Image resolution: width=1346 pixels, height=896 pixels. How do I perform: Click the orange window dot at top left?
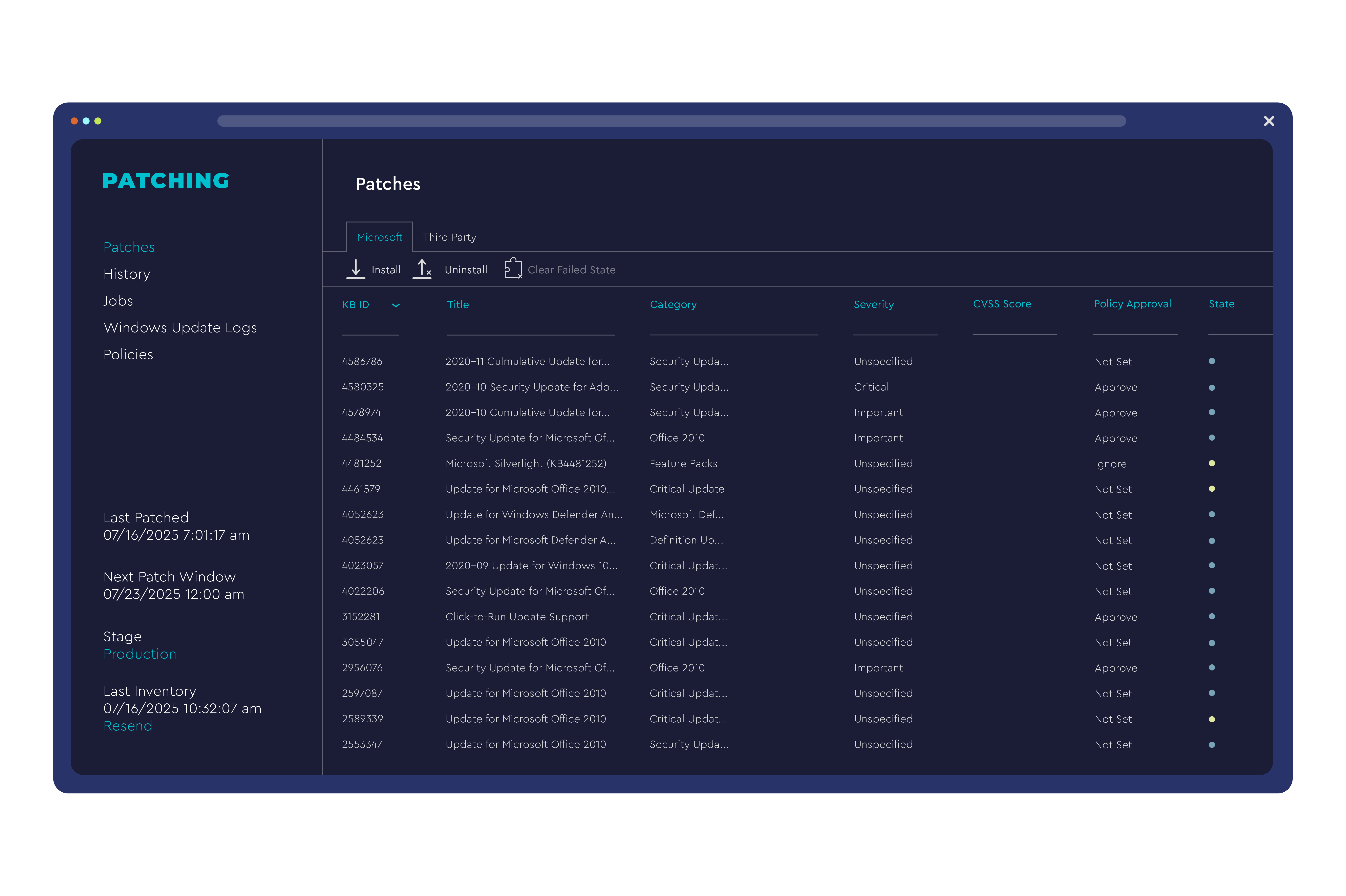pyautogui.click(x=74, y=121)
